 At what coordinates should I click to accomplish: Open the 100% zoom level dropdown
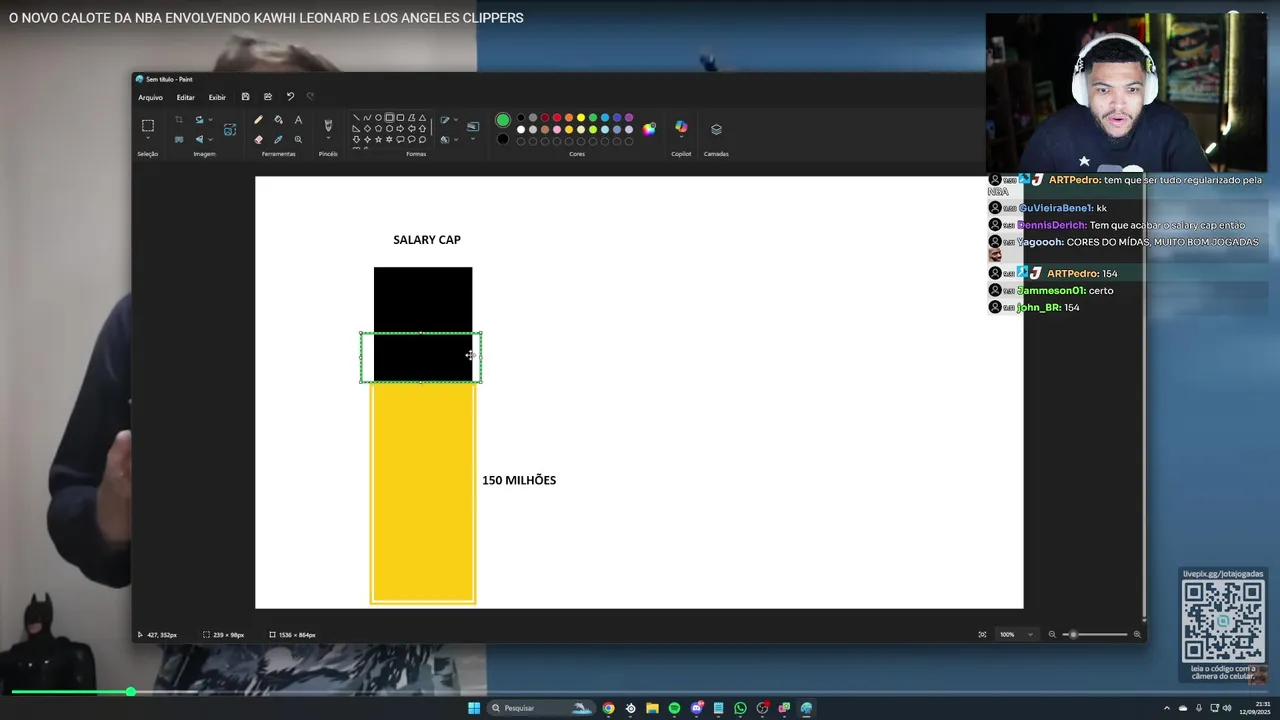pyautogui.click(x=1017, y=634)
